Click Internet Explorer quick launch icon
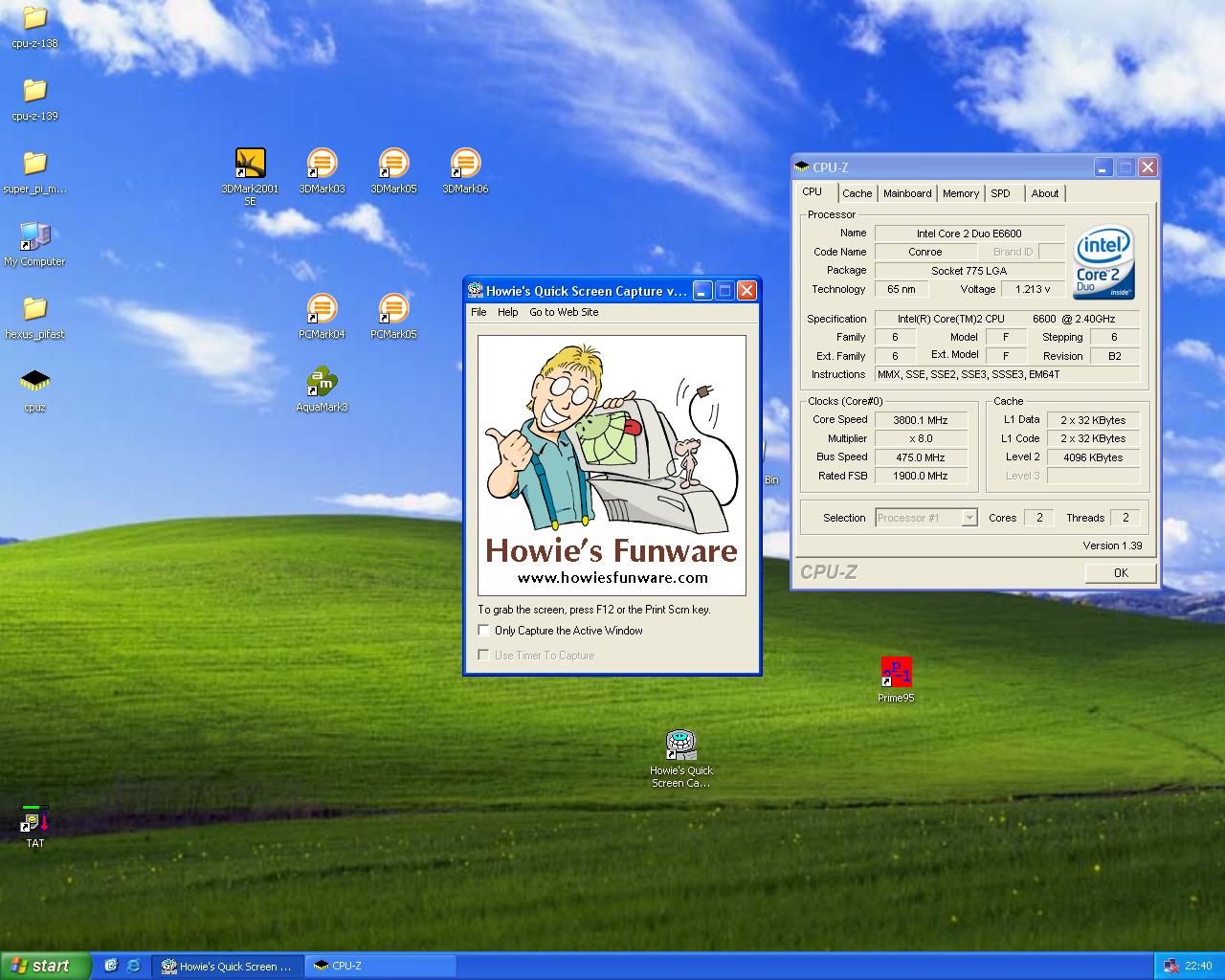This screenshot has width=1225, height=980. [133, 966]
